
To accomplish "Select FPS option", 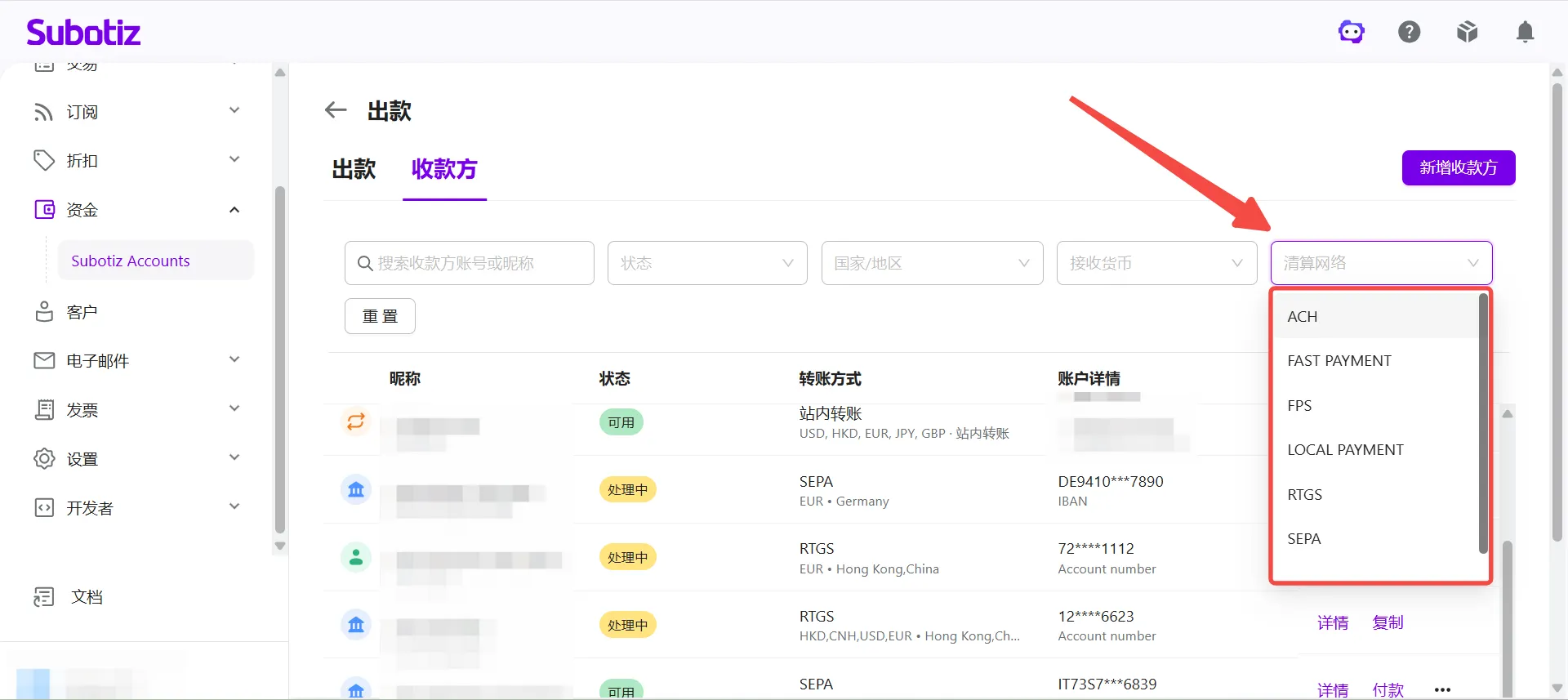I will [1377, 406].
